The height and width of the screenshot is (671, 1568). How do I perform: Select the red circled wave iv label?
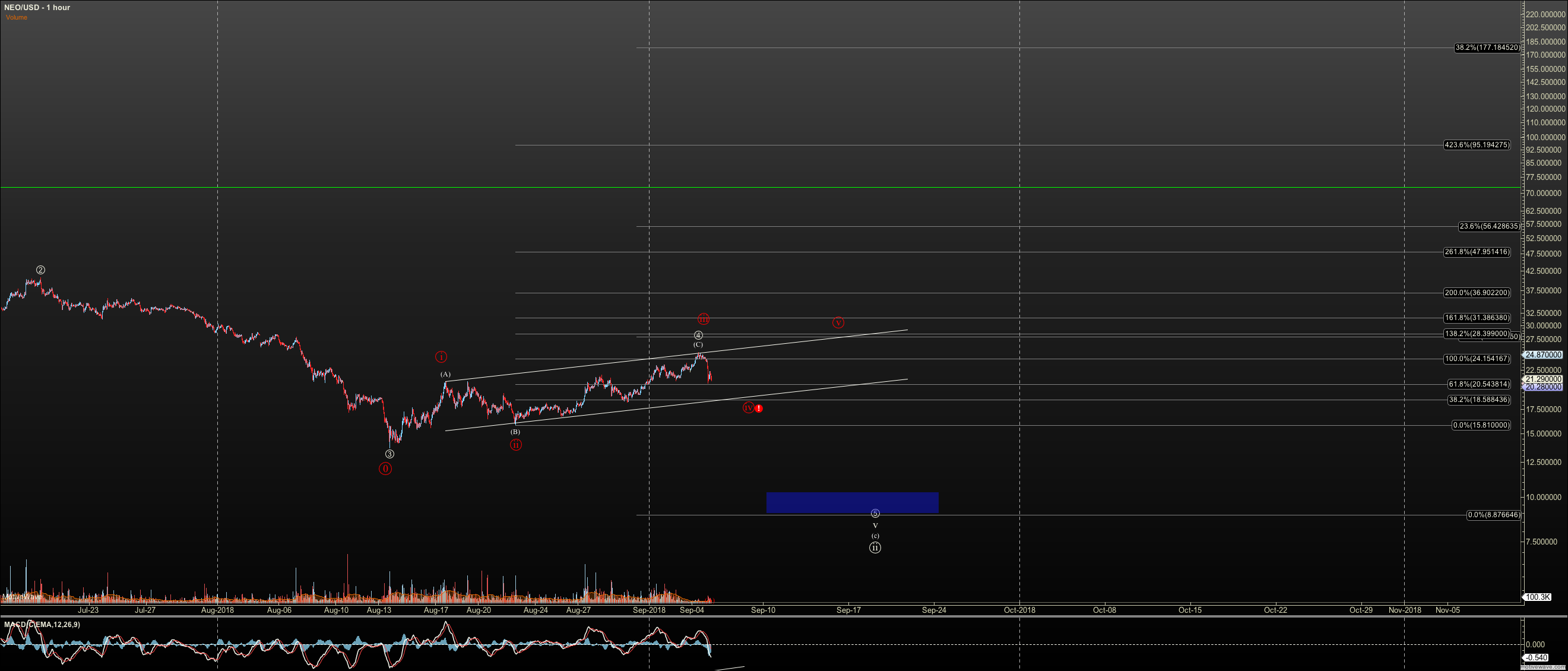coord(748,407)
